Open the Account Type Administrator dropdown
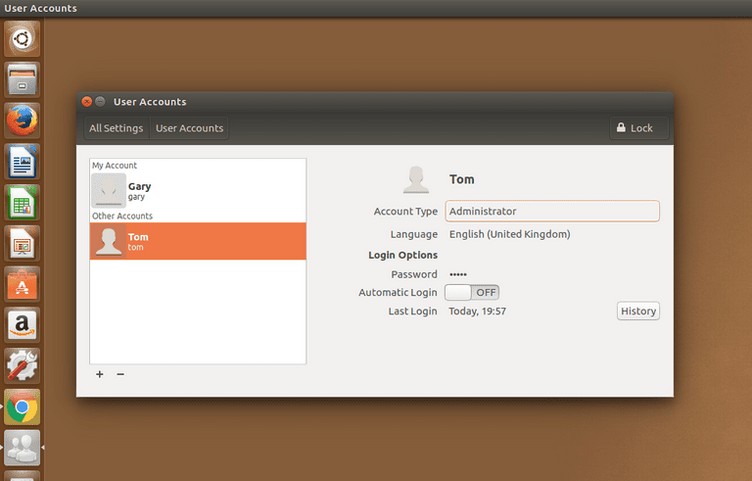The height and width of the screenshot is (481, 752). (552, 211)
